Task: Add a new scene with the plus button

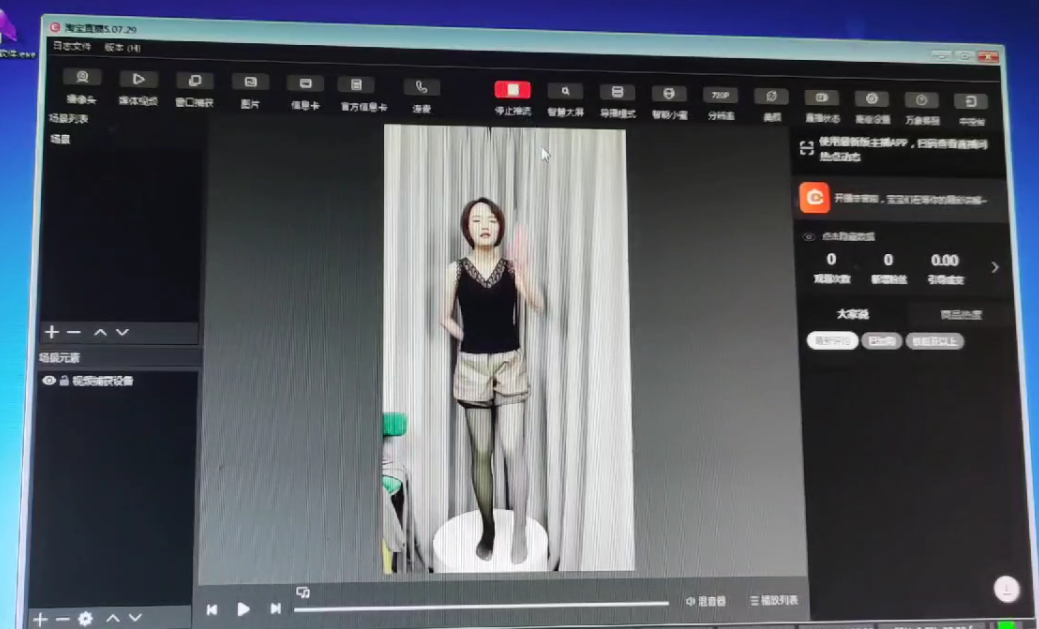Action: click(52, 332)
